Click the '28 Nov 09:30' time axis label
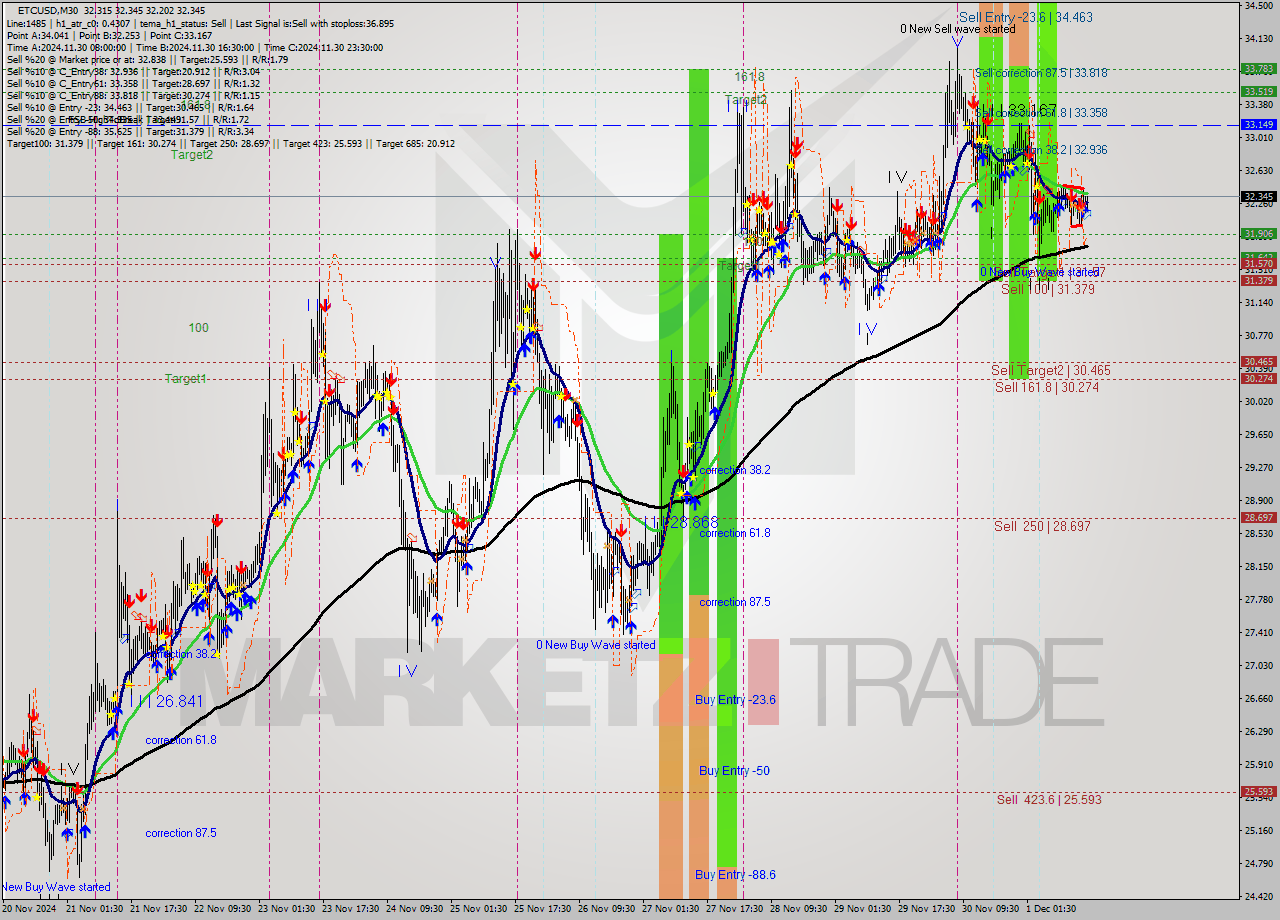 click(798, 909)
